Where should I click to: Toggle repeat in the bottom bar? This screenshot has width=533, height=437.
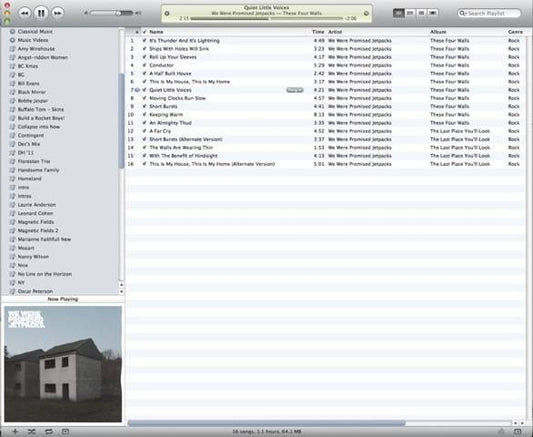click(49, 432)
